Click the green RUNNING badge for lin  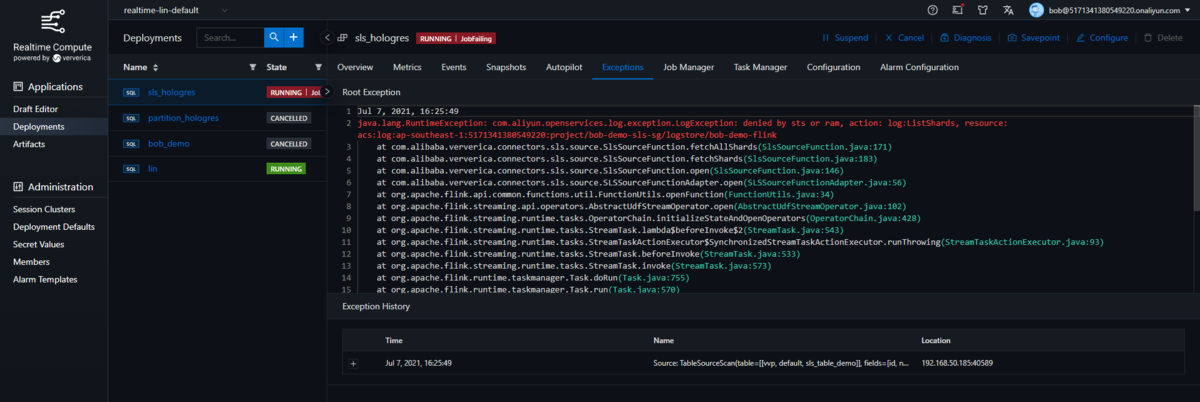tap(286, 168)
